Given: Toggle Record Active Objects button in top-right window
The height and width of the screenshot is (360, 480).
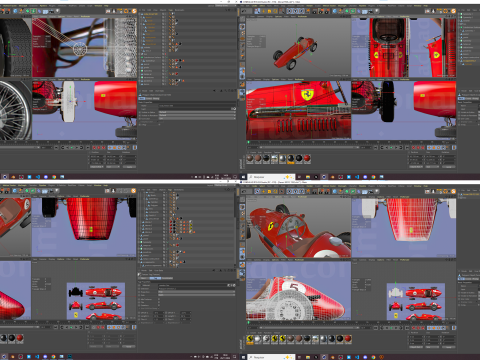Looking at the screenshot, I should [413, 147].
